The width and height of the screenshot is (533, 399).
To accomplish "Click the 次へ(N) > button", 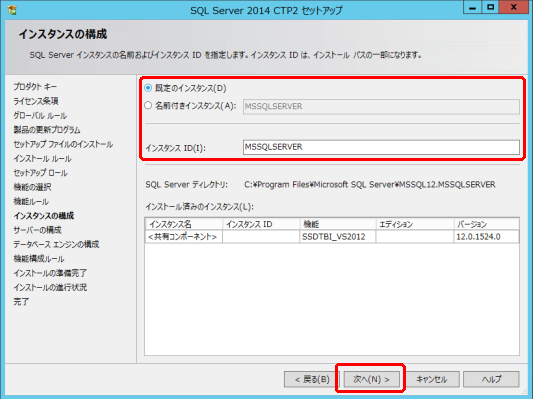I will [372, 379].
